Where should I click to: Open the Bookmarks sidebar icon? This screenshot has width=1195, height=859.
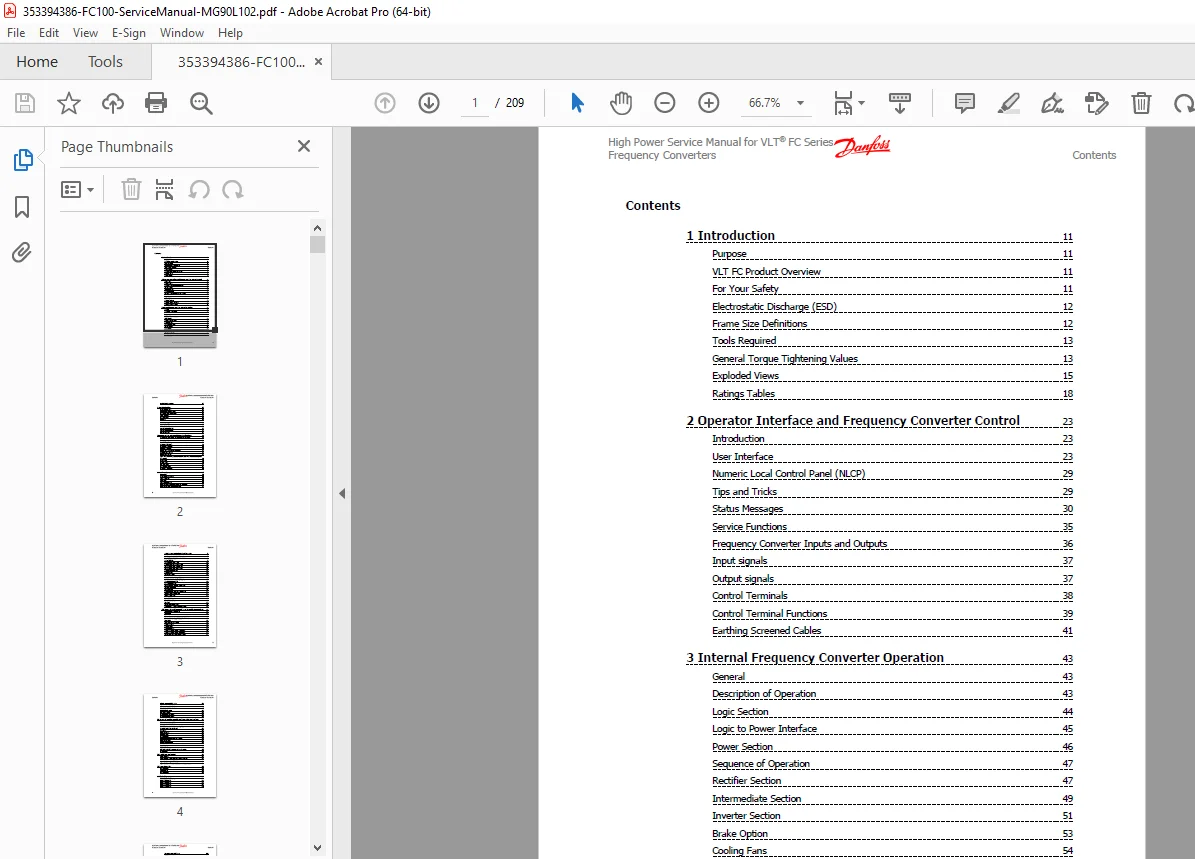[22, 207]
